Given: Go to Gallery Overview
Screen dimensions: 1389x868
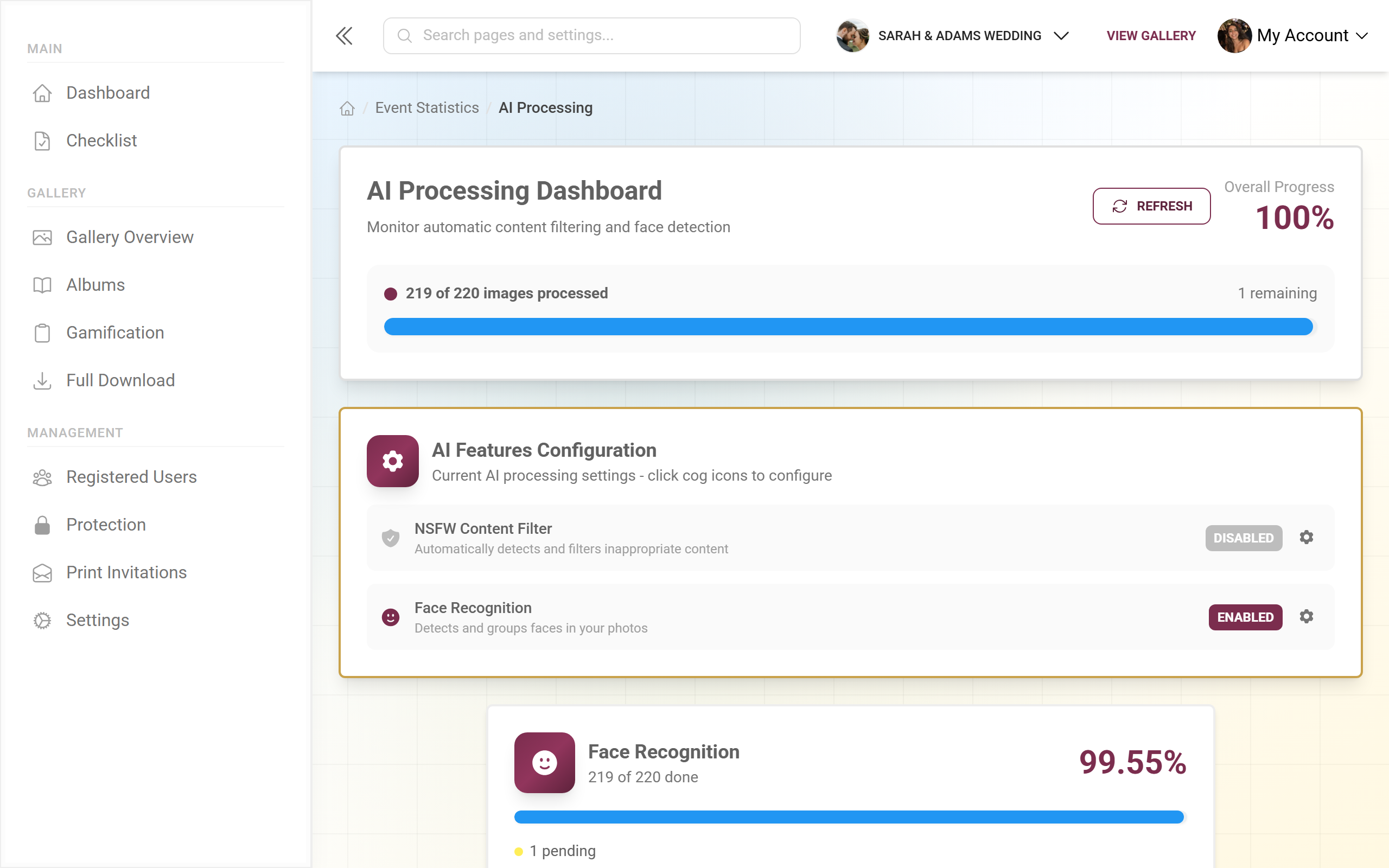Looking at the screenshot, I should point(130,237).
